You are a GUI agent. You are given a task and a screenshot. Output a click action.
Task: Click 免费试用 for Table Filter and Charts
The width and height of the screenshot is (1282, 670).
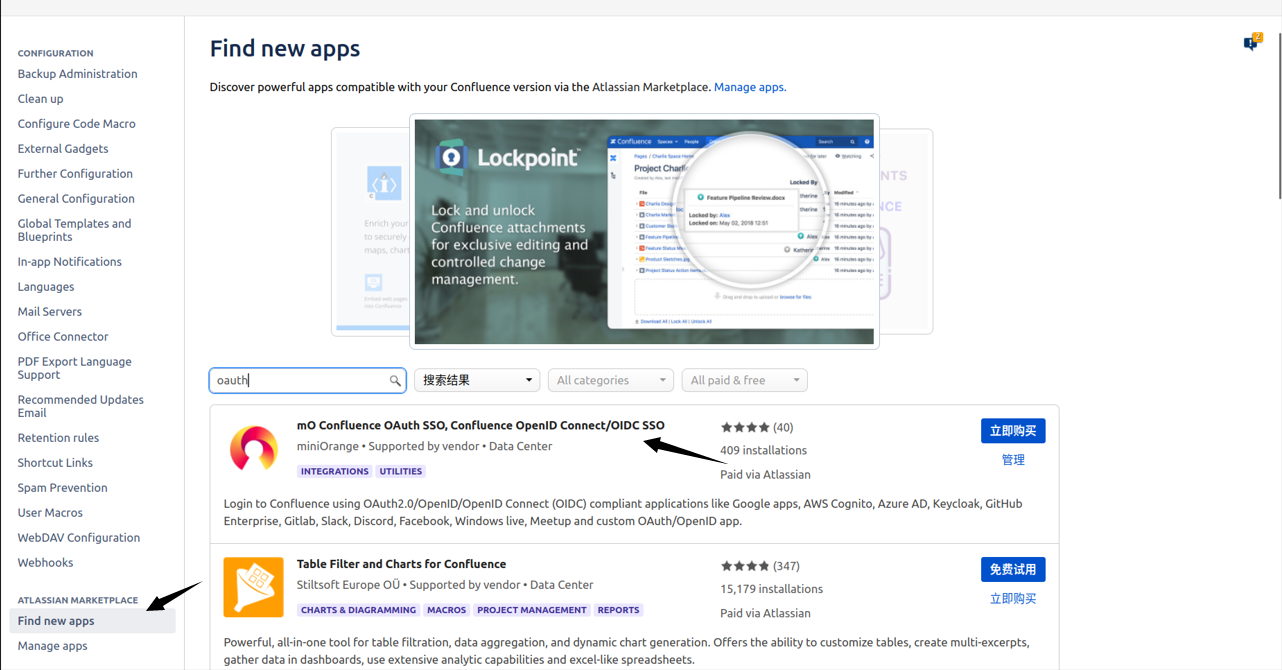pos(1013,569)
